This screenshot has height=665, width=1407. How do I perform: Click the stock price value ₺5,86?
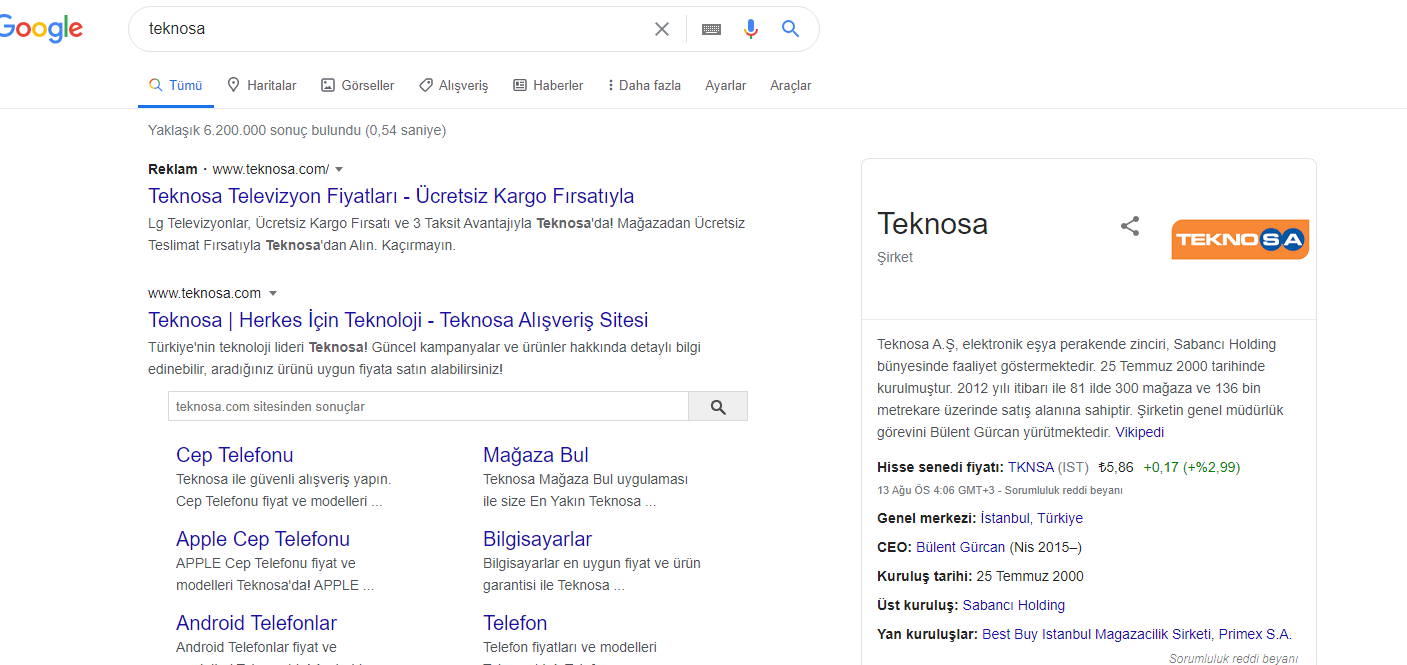click(1115, 467)
